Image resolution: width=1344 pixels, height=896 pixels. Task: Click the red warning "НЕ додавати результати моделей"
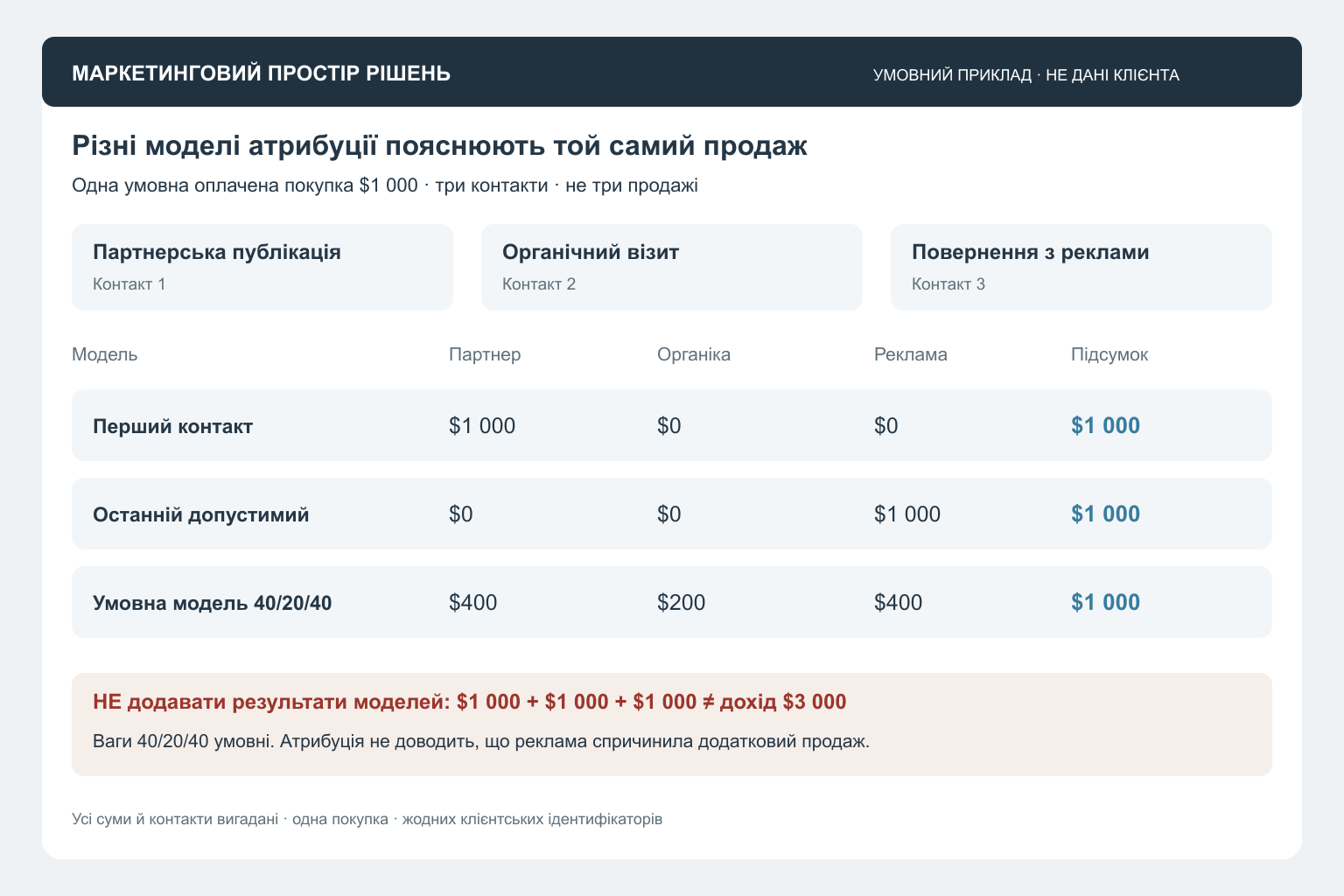coord(470,702)
